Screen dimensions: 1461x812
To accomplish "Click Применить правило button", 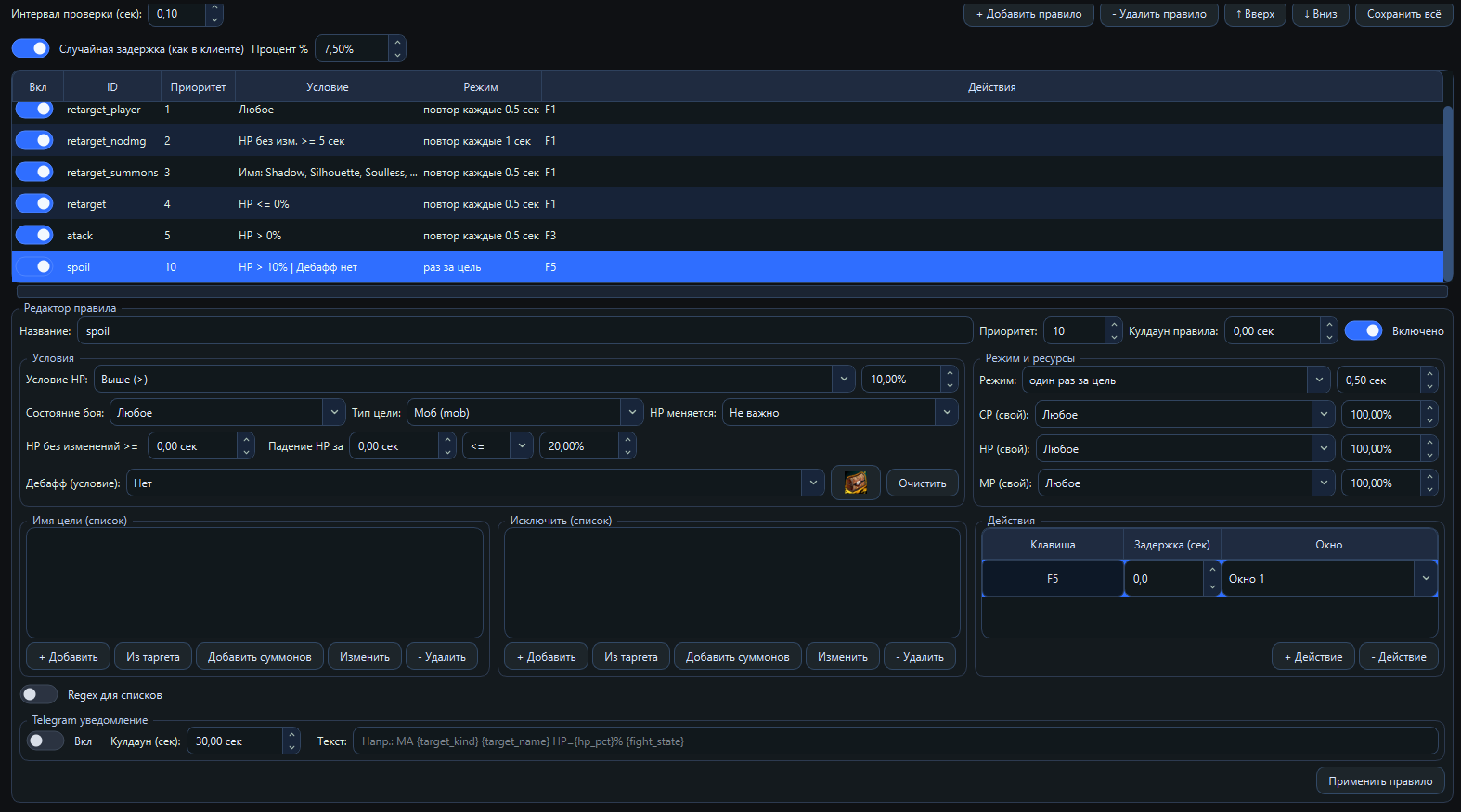I will (x=1379, y=781).
